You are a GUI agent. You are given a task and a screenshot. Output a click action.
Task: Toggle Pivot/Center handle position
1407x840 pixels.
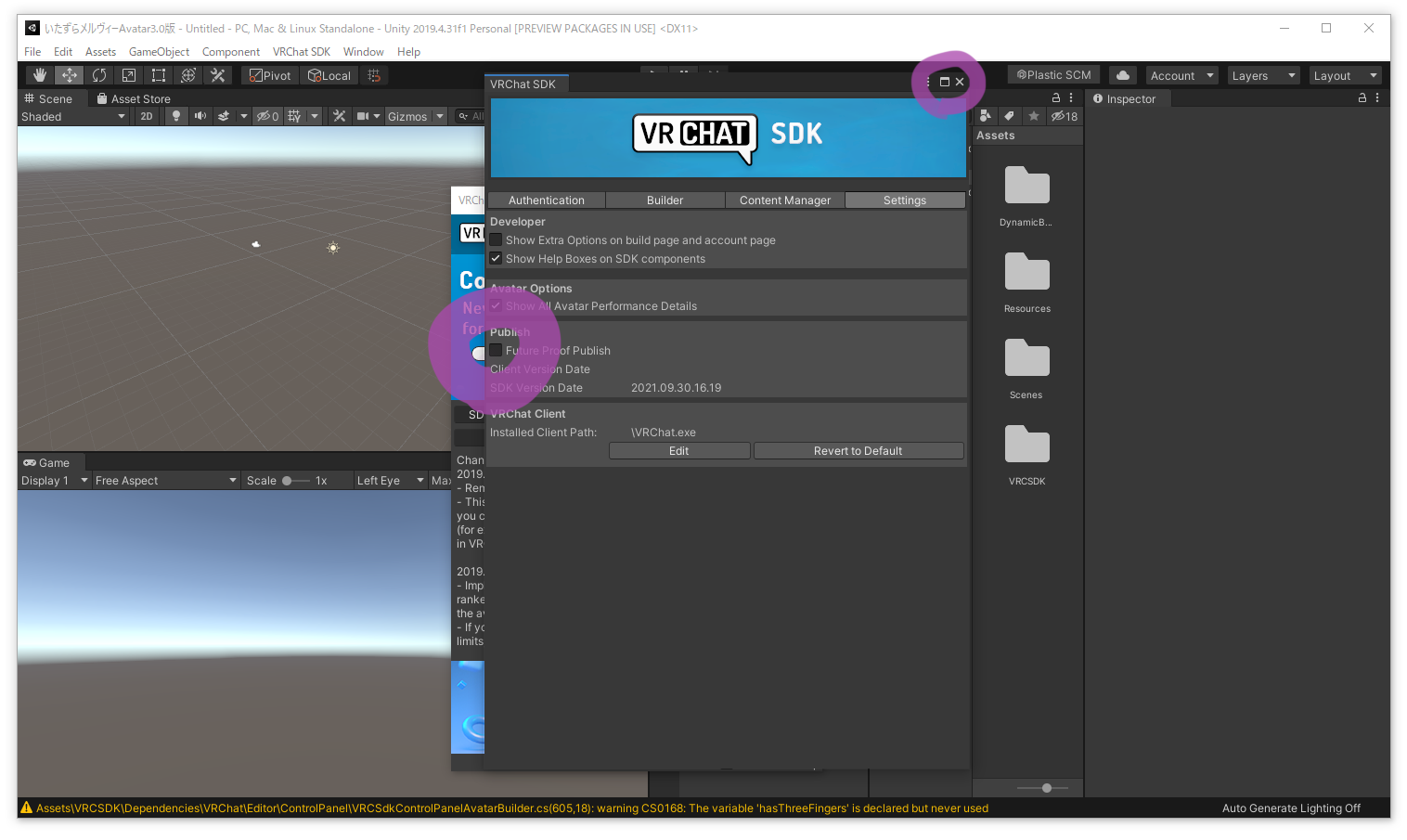click(270, 75)
